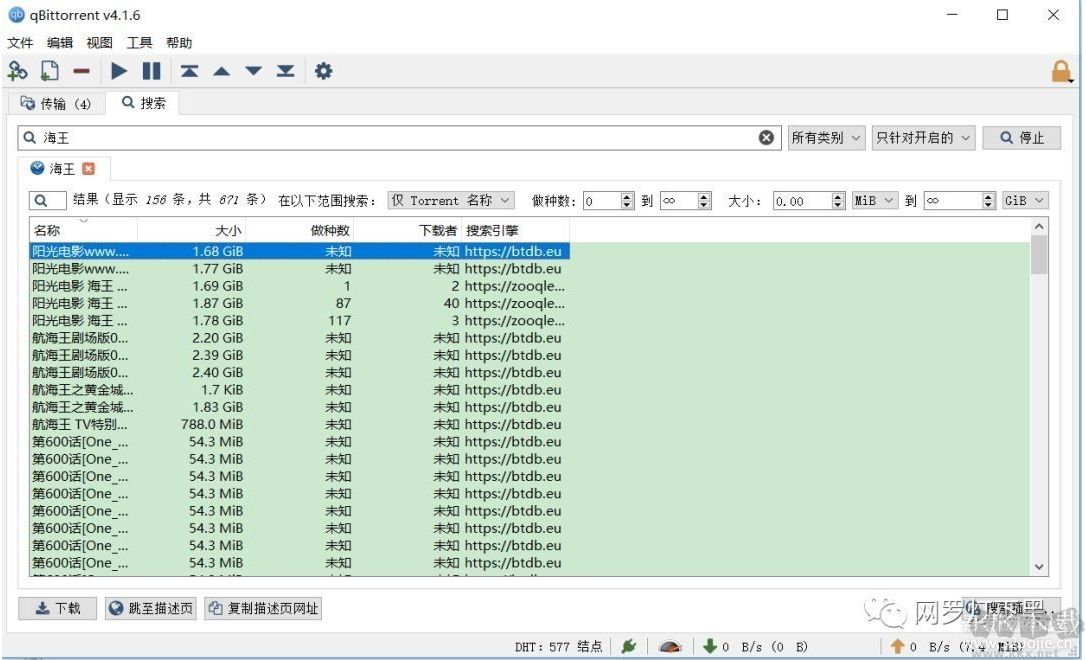Open the 只针对开启的 search plugins dropdown
This screenshot has width=1086, height=660.
click(922, 138)
